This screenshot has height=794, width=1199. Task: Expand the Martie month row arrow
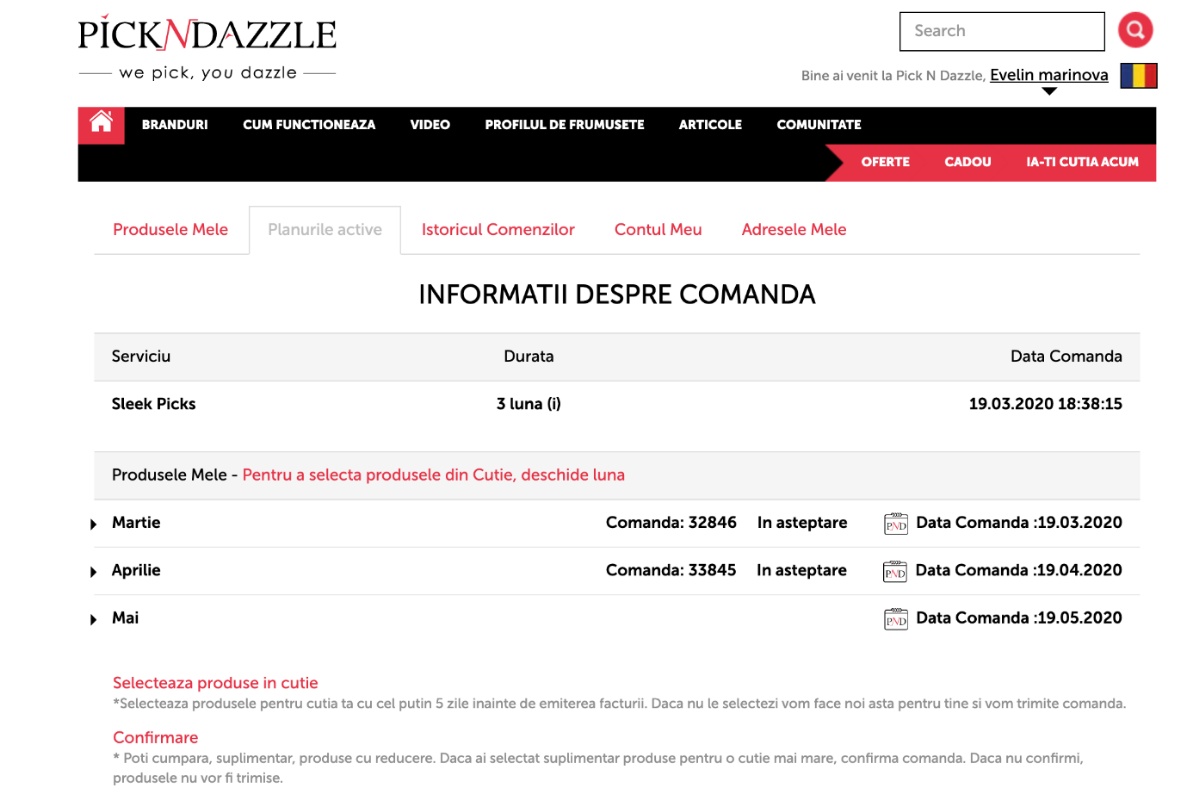coord(93,524)
